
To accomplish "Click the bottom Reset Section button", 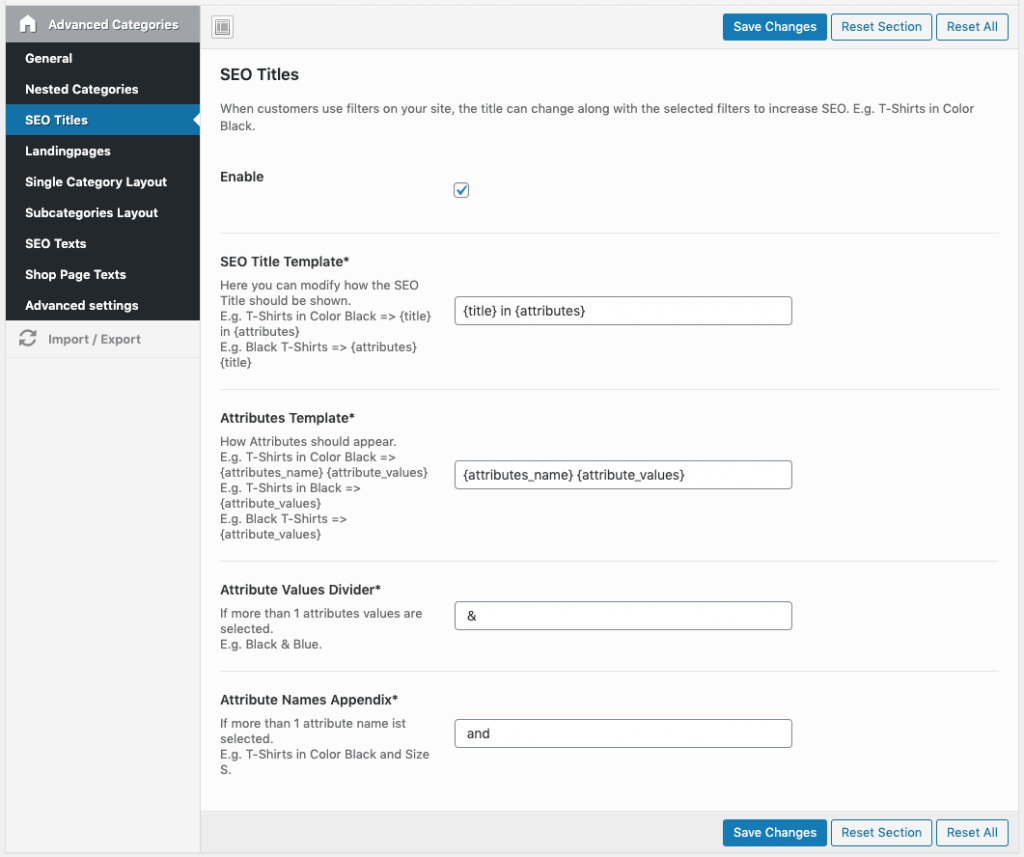I will point(881,832).
